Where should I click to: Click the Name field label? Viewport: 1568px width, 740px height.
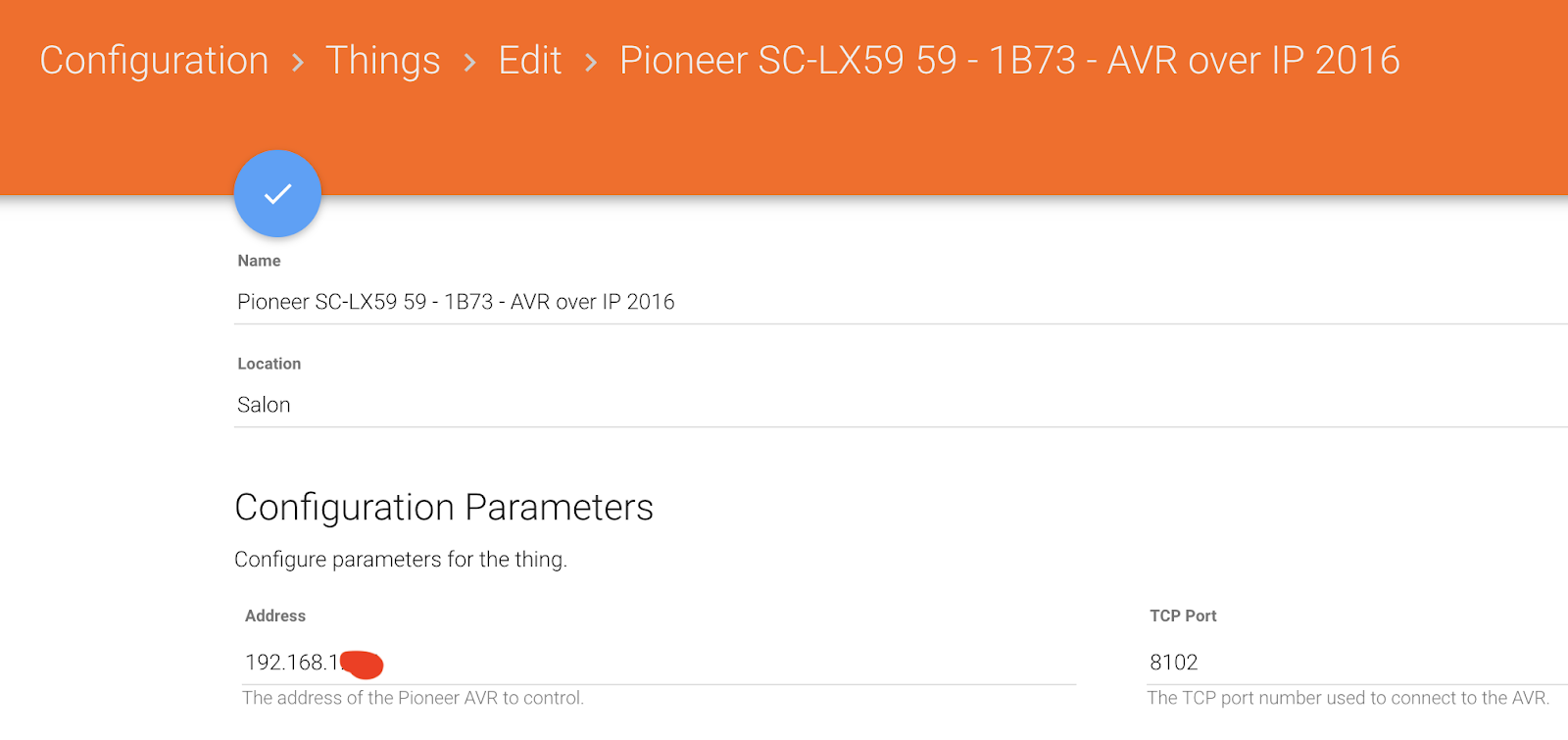[259, 261]
